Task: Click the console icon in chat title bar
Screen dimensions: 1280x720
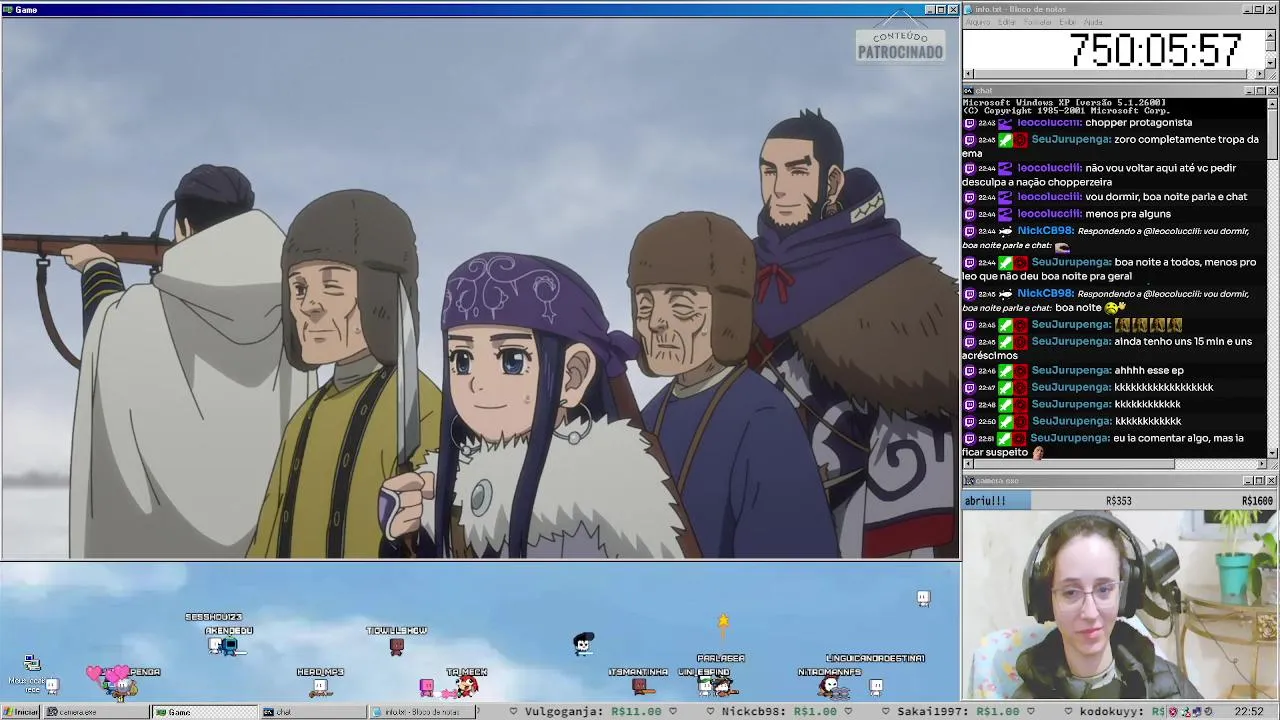Action: 969,91
